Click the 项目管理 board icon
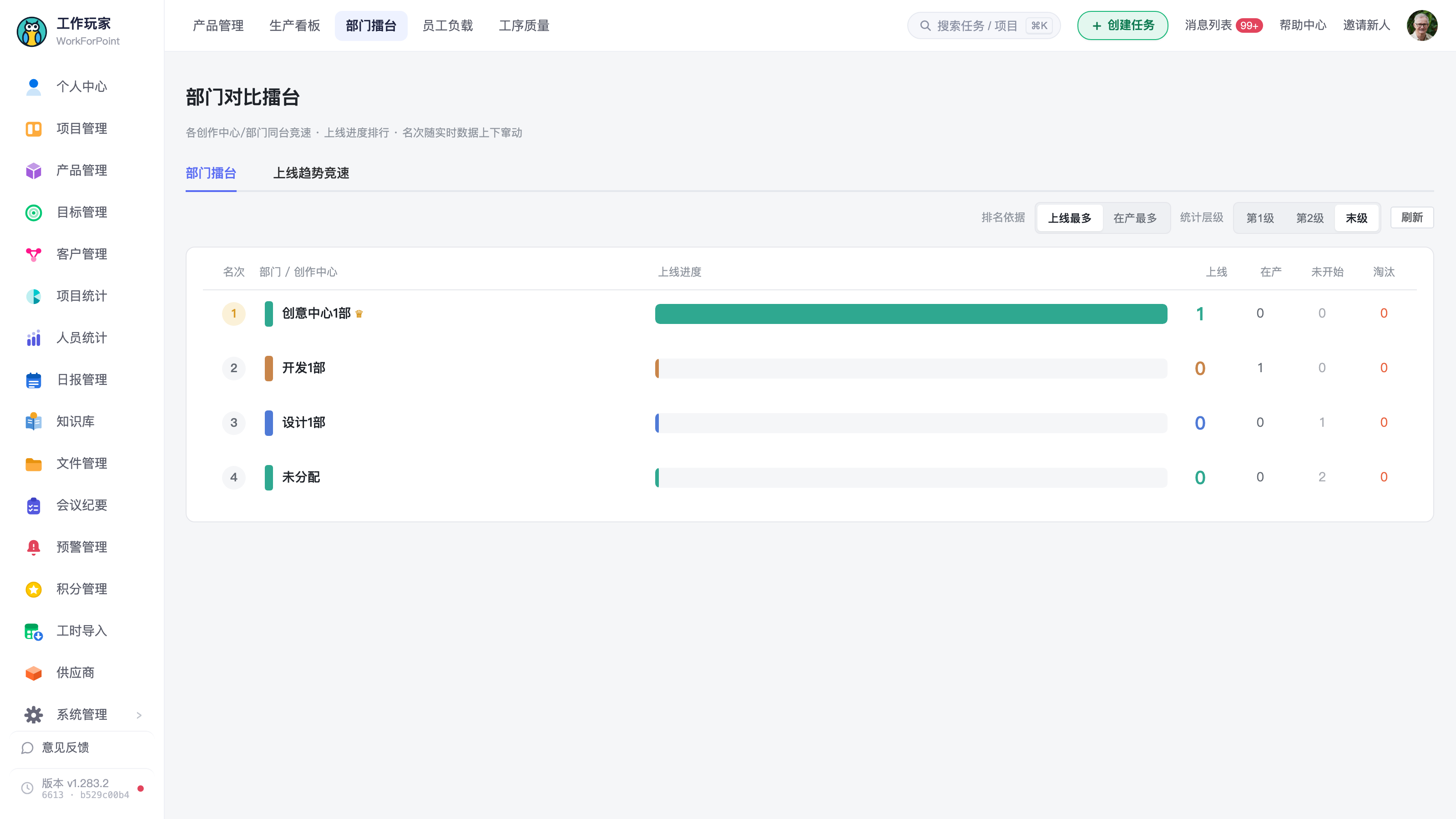The height and width of the screenshot is (819, 1456). point(33,128)
